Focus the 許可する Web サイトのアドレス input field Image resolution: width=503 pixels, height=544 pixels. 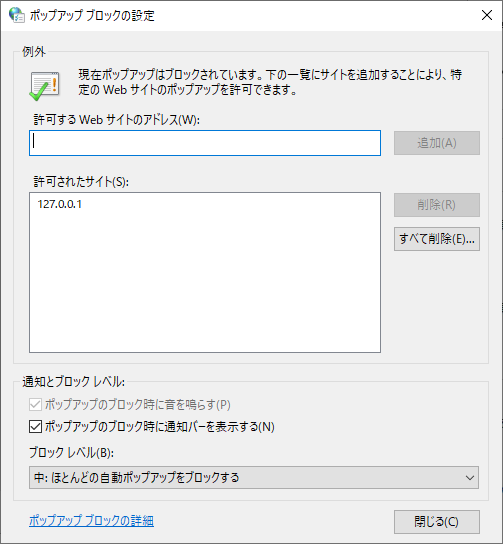[205, 143]
